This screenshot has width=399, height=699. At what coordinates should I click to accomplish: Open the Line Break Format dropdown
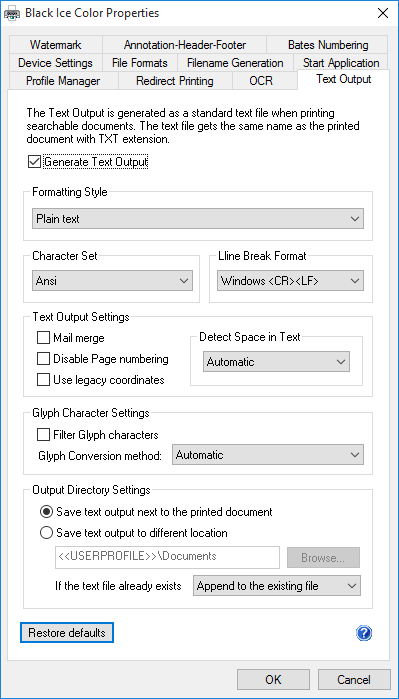pos(290,281)
